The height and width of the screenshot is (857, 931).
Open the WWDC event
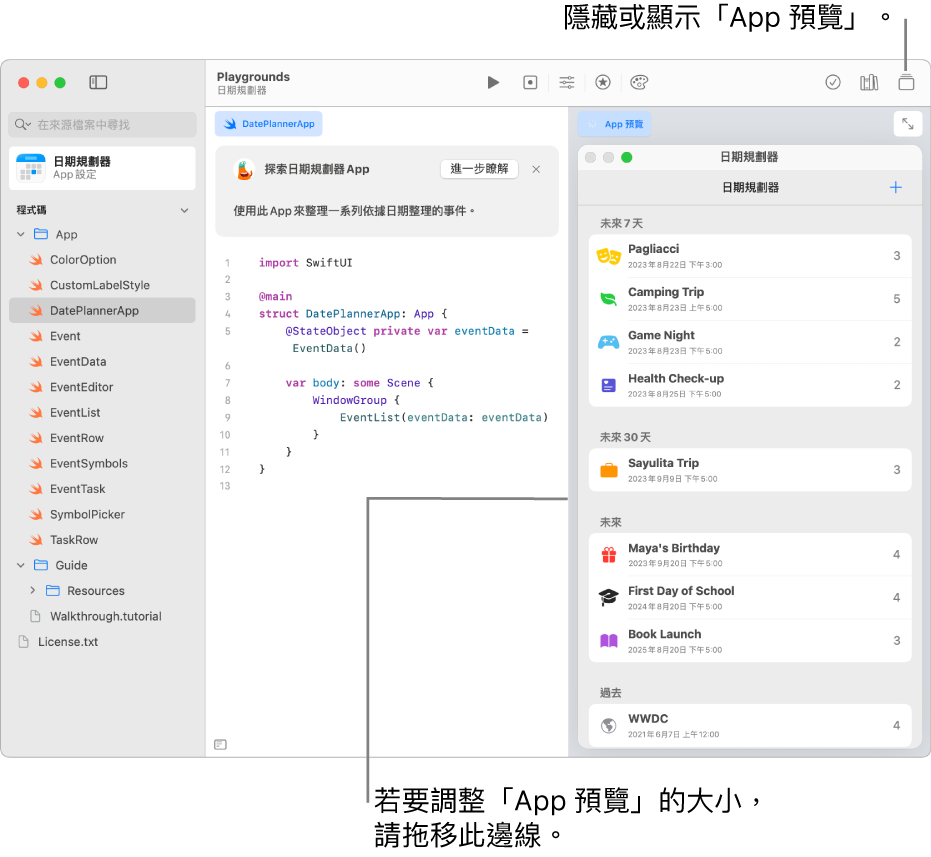pyautogui.click(x=750, y=725)
